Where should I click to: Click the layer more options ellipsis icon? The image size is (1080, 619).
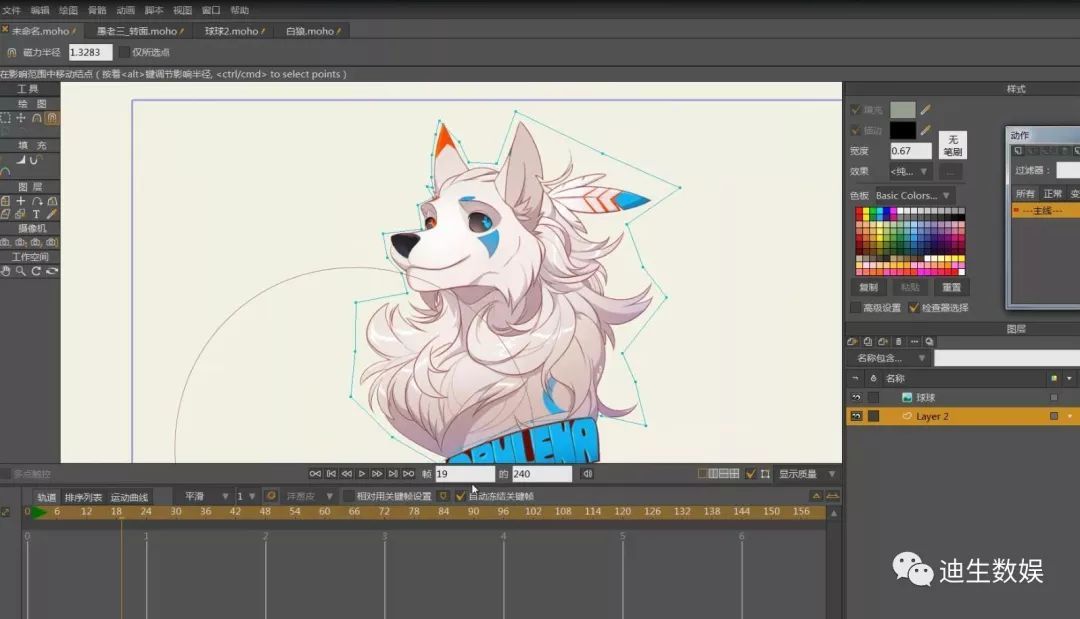(x=914, y=342)
